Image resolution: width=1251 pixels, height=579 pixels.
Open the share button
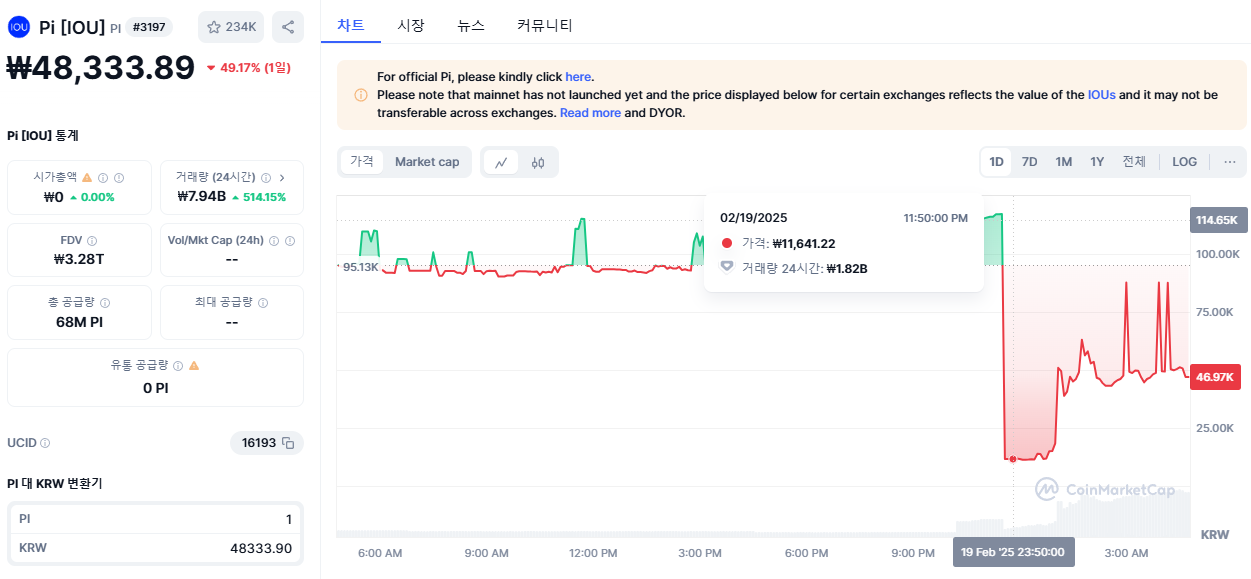click(288, 27)
